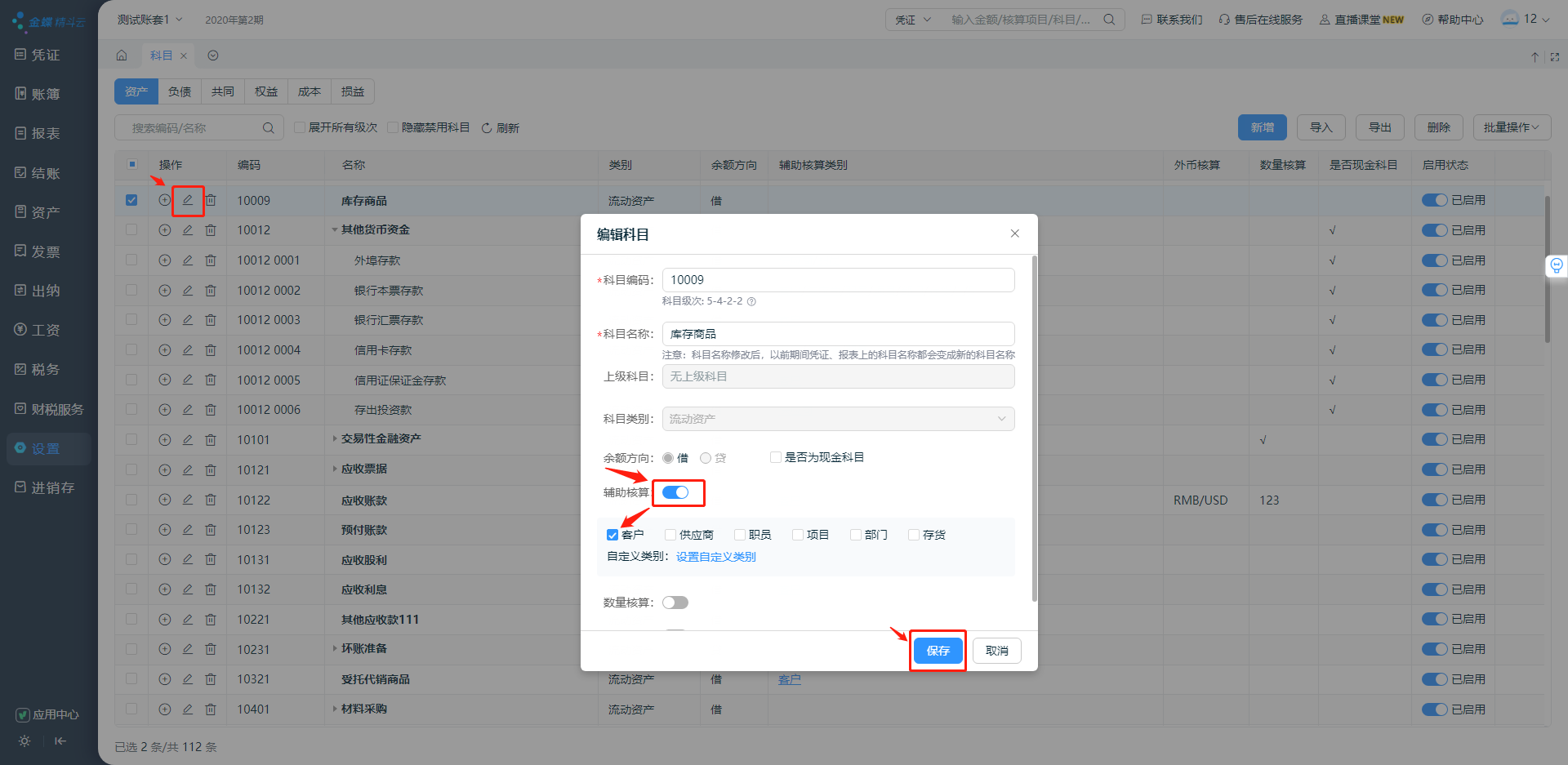Screen dimensions: 1568x765
Task: Check 是否为现金科目 checkbox
Action: (776, 457)
